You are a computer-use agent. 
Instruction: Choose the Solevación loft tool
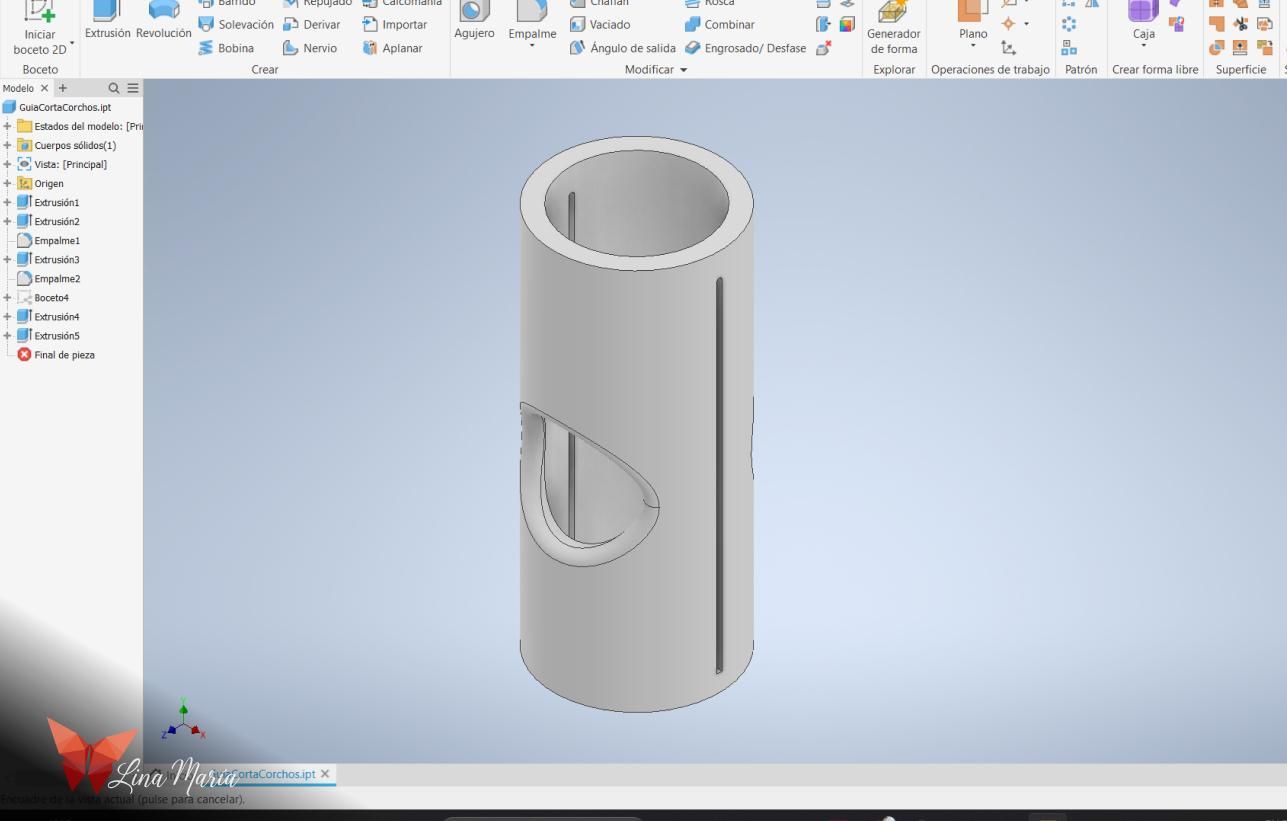[236, 25]
